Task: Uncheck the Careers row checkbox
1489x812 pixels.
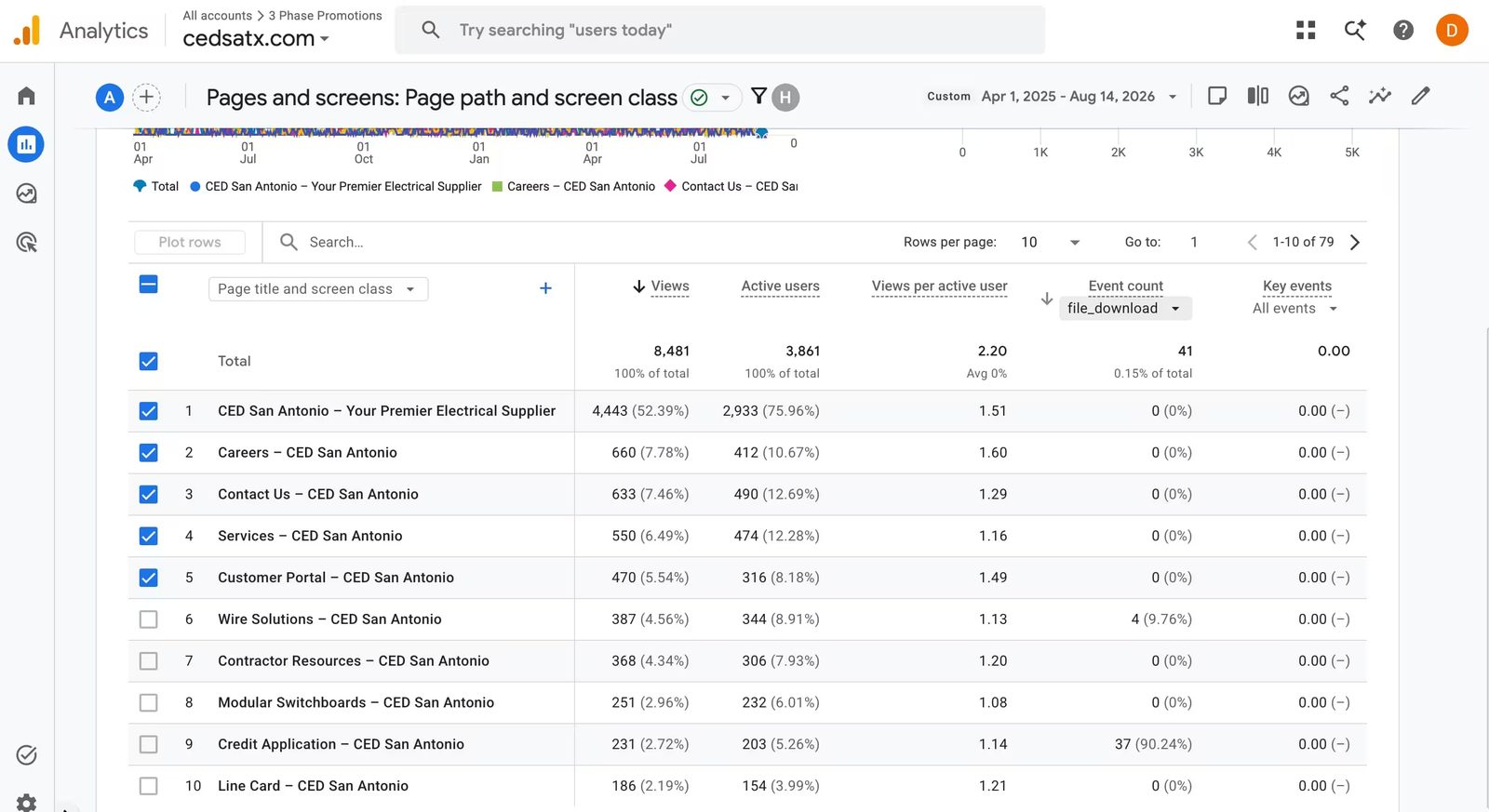Action: click(148, 453)
